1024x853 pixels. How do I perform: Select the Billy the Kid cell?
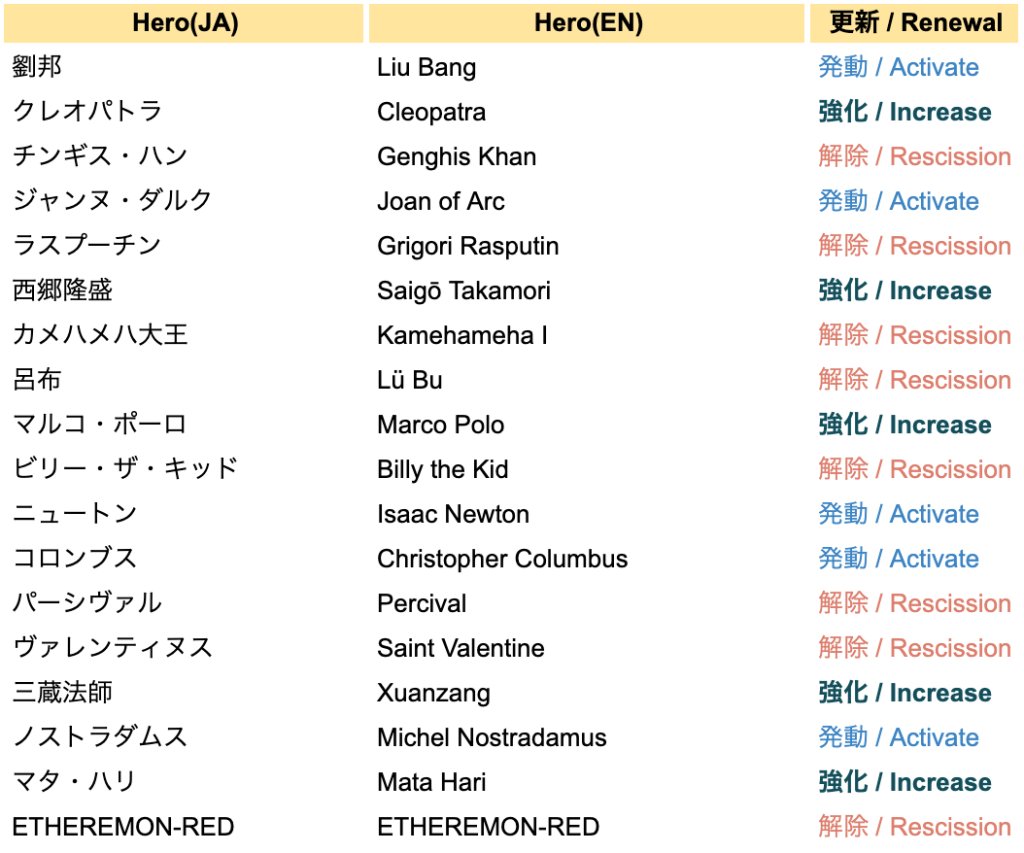tap(442, 469)
